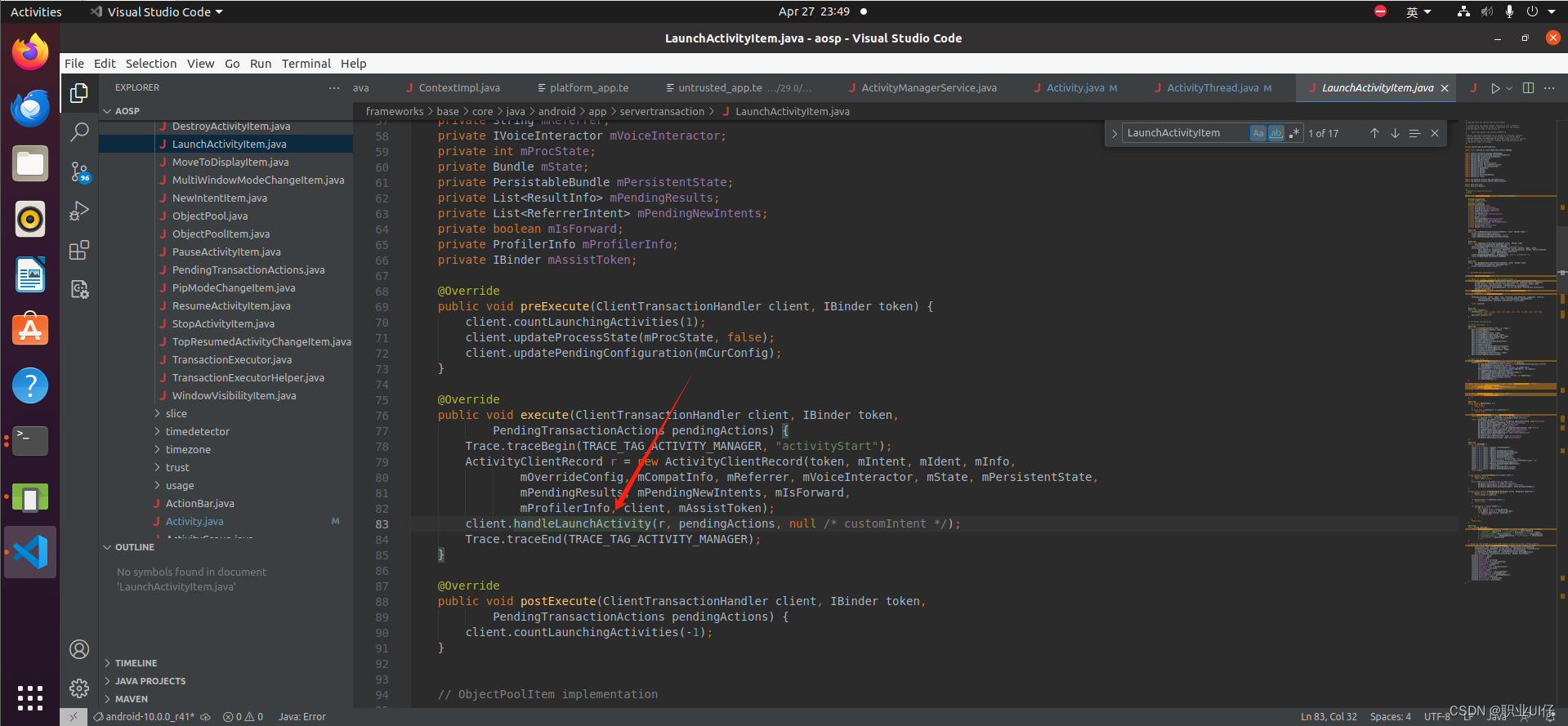Image resolution: width=1568 pixels, height=726 pixels.
Task: Toggle Use Regular Expression in find widget
Action: [1293, 133]
